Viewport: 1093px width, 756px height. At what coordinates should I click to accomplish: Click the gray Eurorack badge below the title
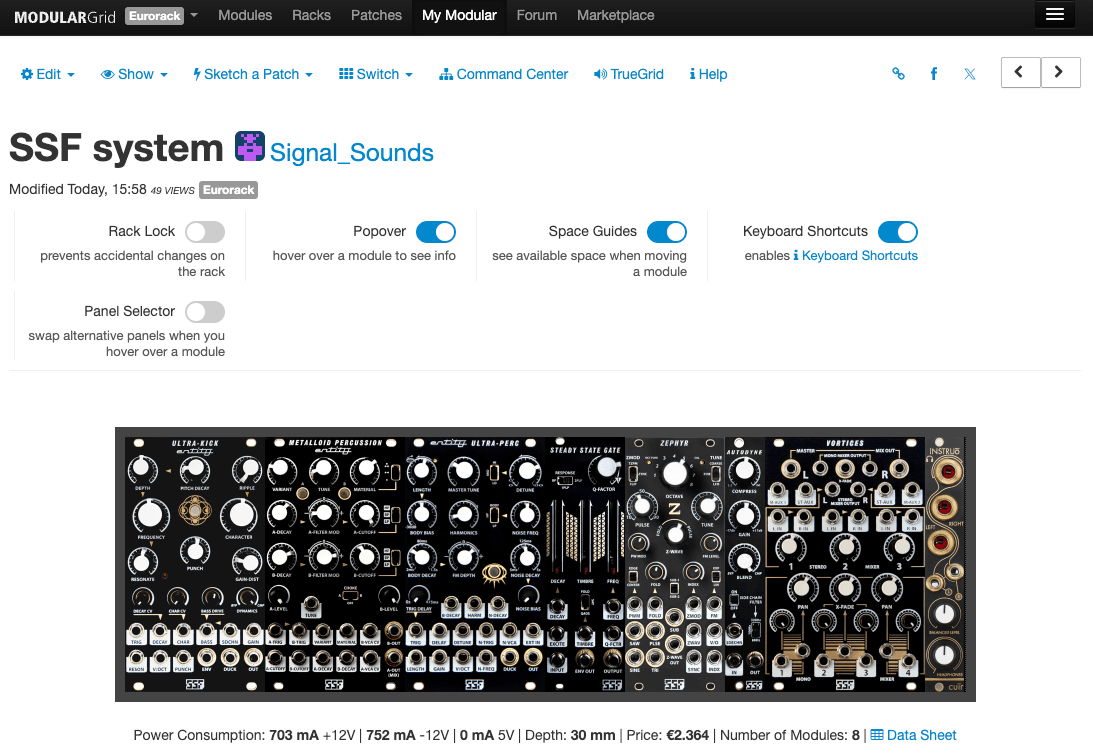click(x=229, y=190)
